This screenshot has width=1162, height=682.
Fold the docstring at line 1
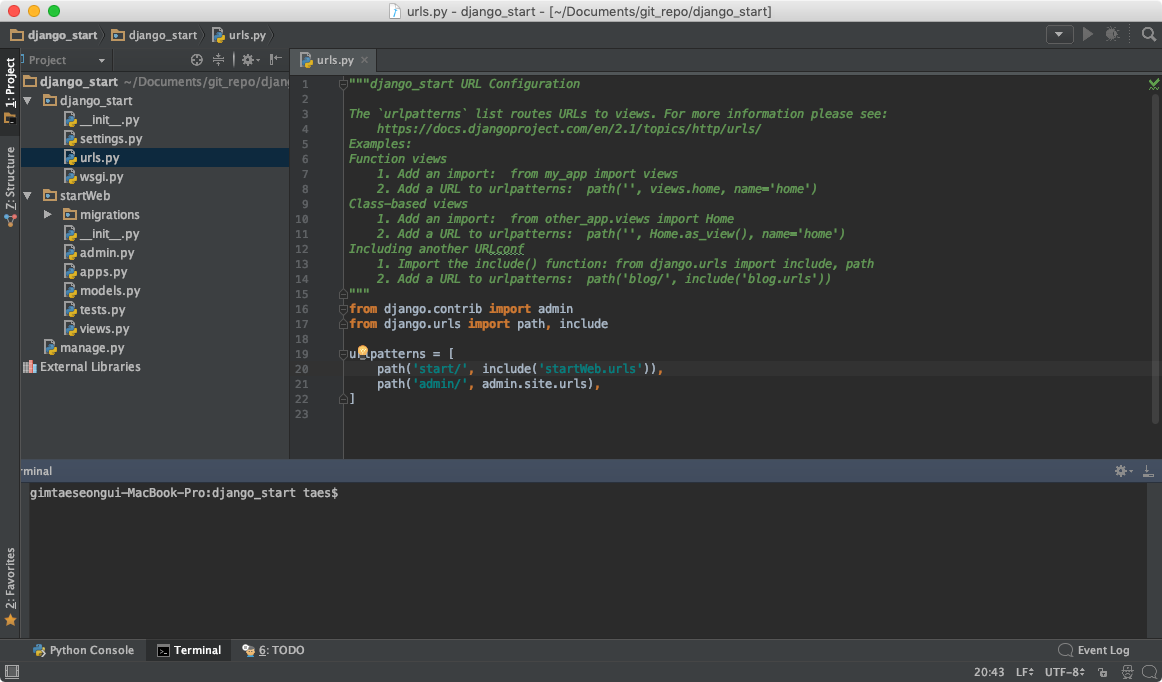coord(343,84)
